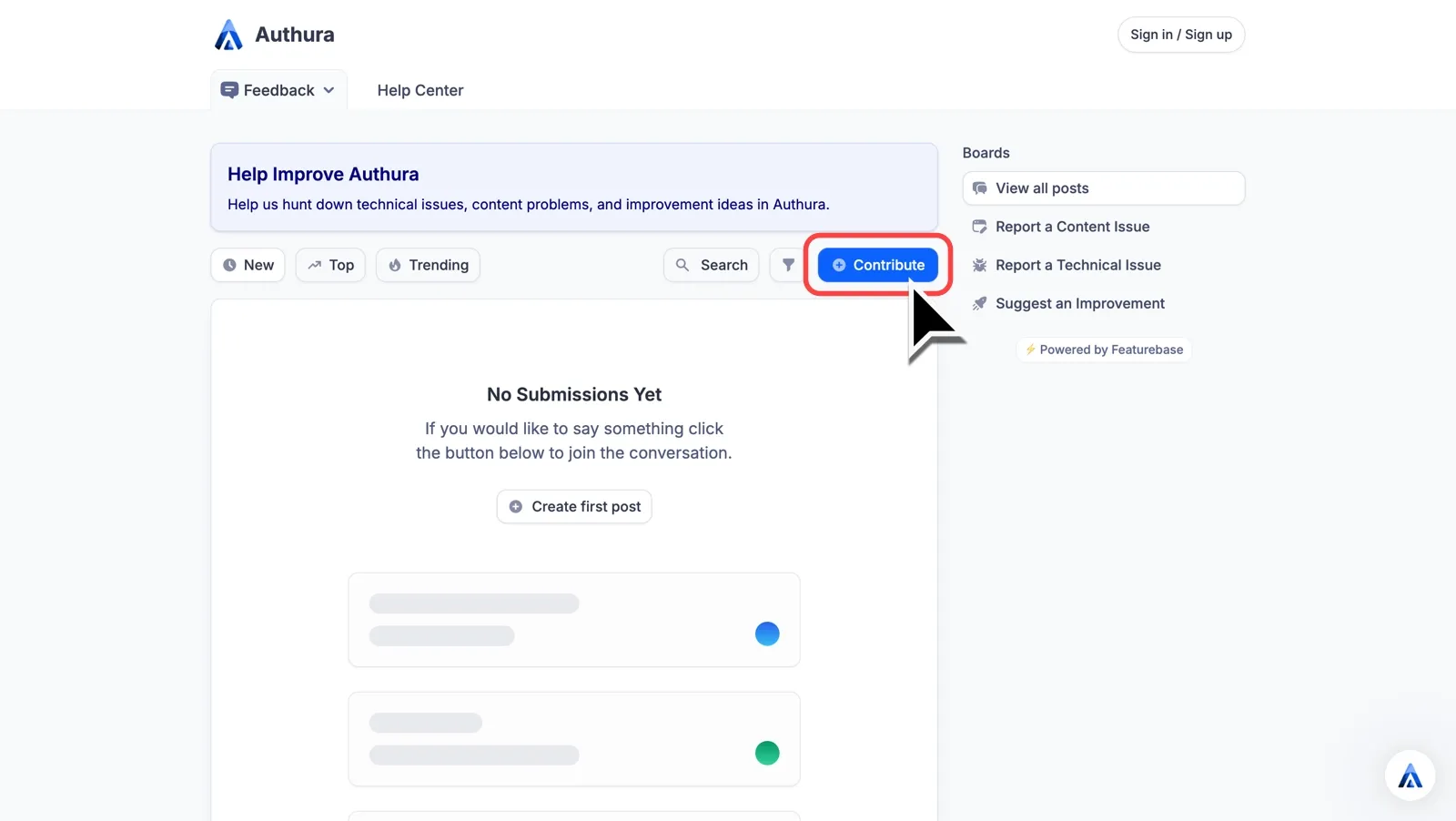This screenshot has height=821, width=1456.
Task: Click Create first post button
Action: click(574, 506)
